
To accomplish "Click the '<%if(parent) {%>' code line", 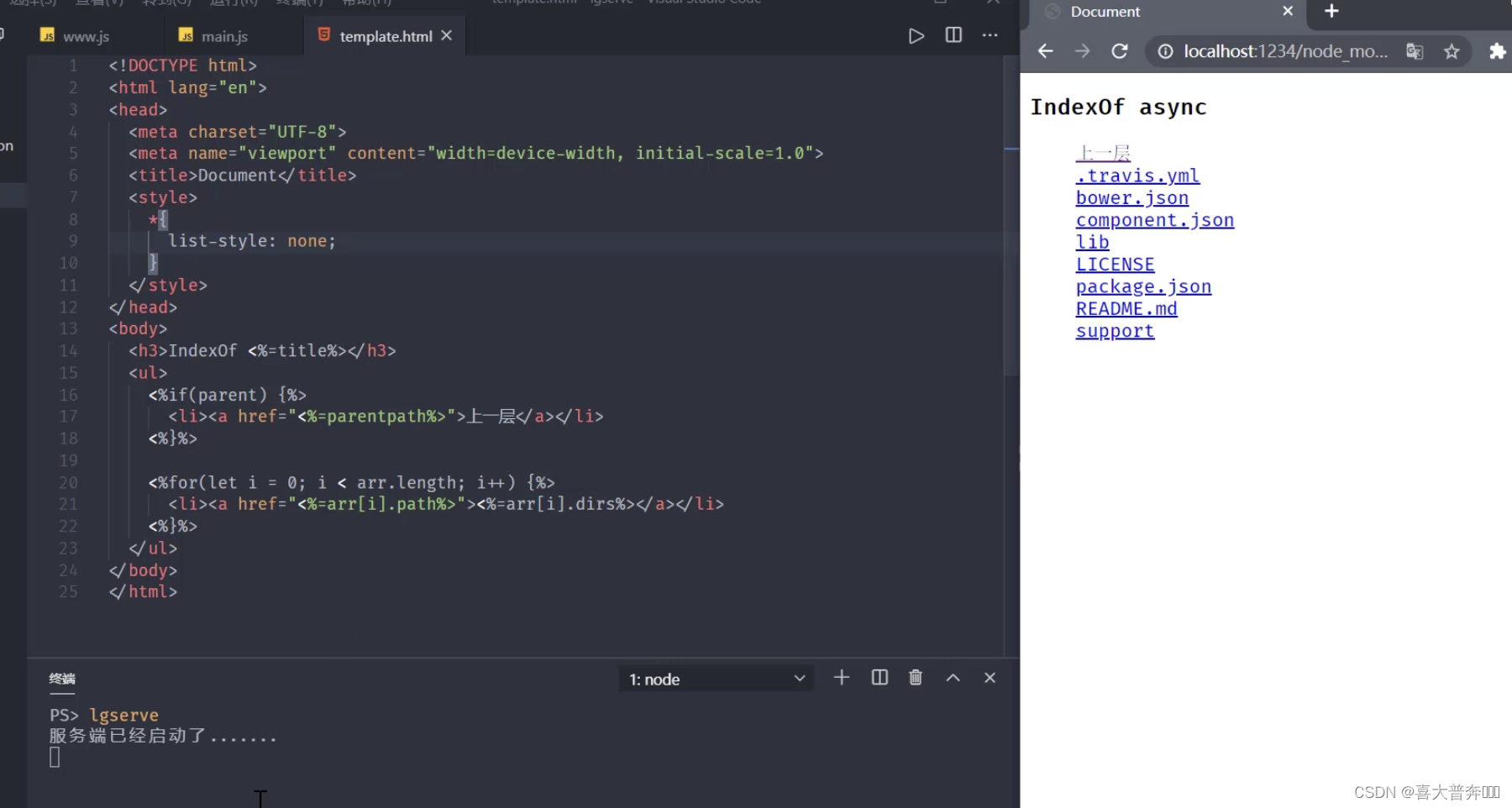I will 227,395.
